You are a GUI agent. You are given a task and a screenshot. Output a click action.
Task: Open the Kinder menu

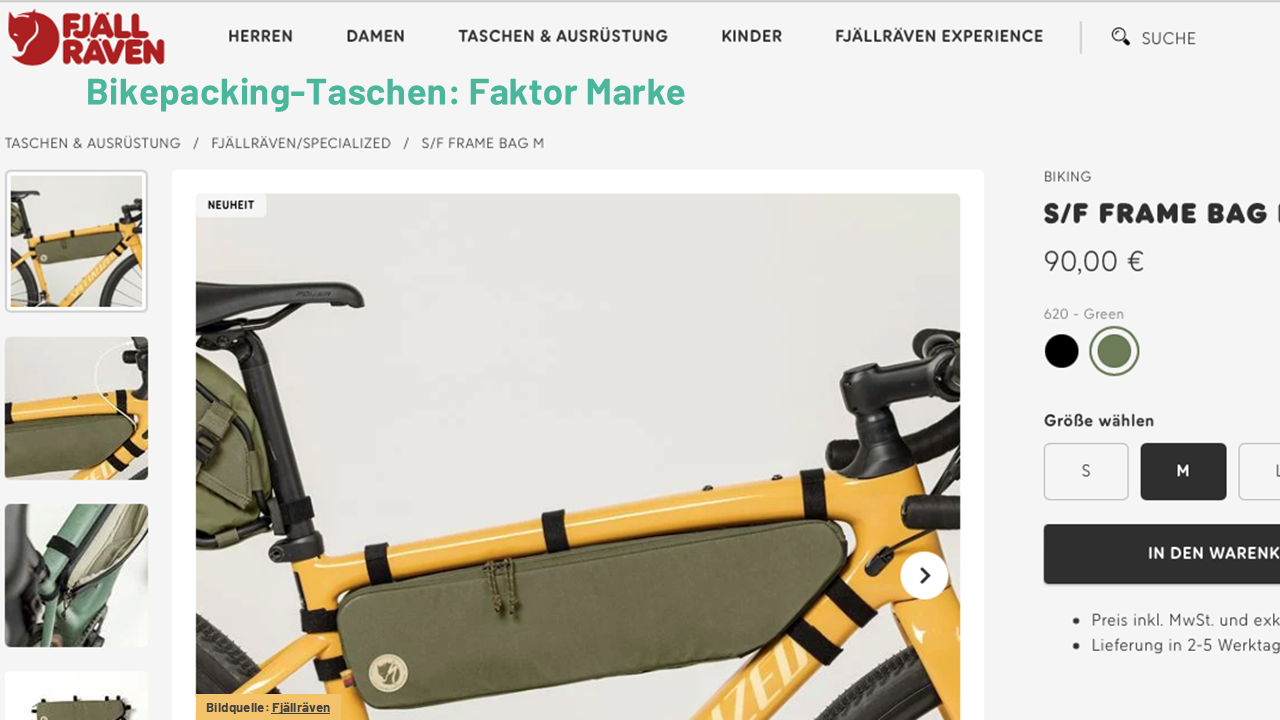coord(752,36)
